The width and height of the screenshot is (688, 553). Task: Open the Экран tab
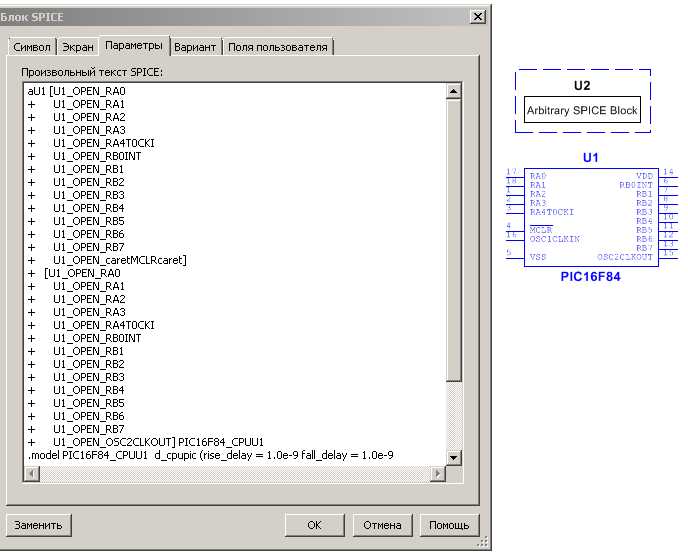78,47
